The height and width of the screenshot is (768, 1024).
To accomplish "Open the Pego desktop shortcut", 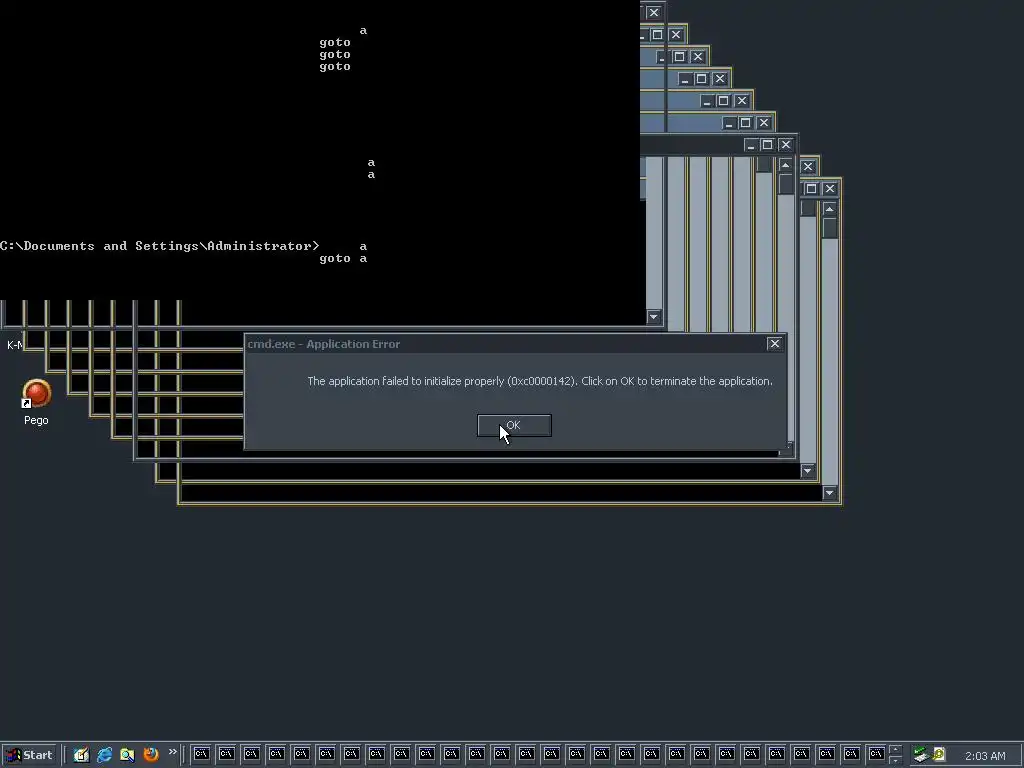I will coord(36,402).
